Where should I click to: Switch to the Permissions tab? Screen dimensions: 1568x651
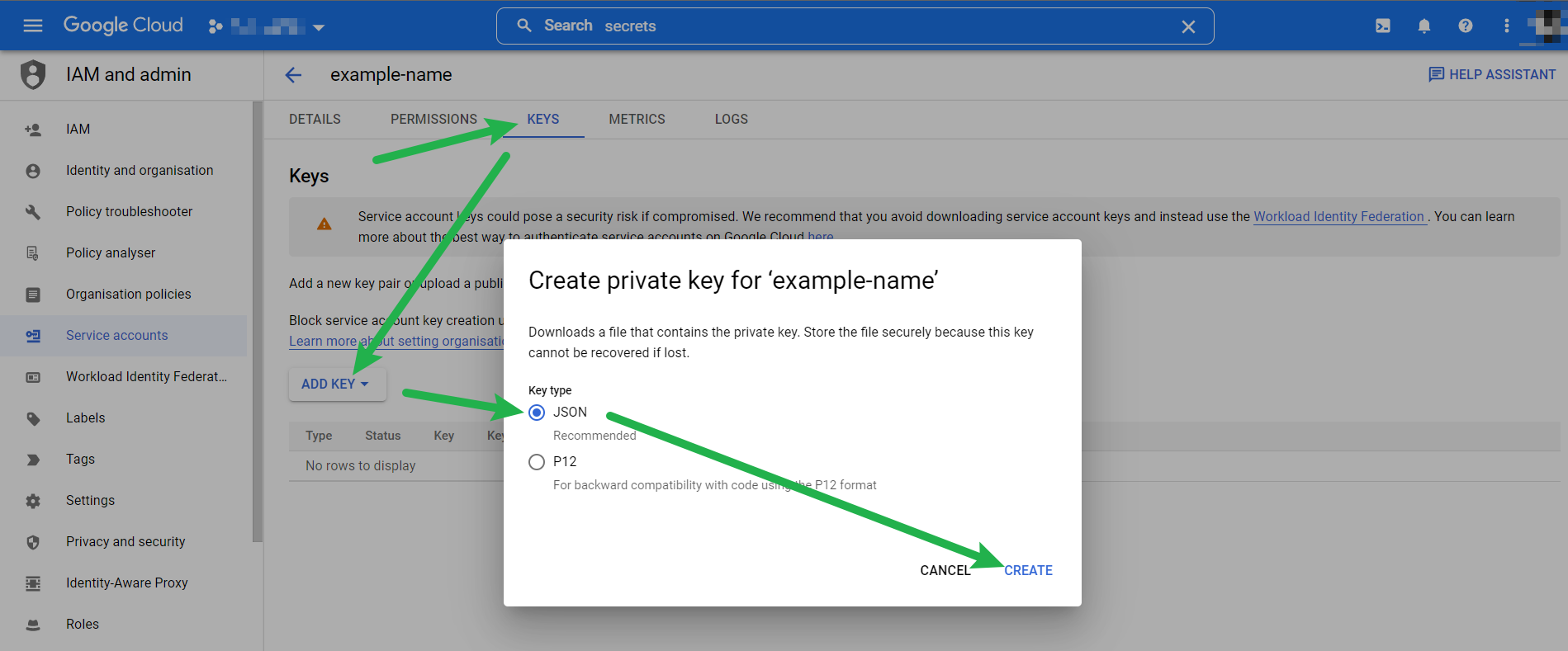[x=433, y=119]
